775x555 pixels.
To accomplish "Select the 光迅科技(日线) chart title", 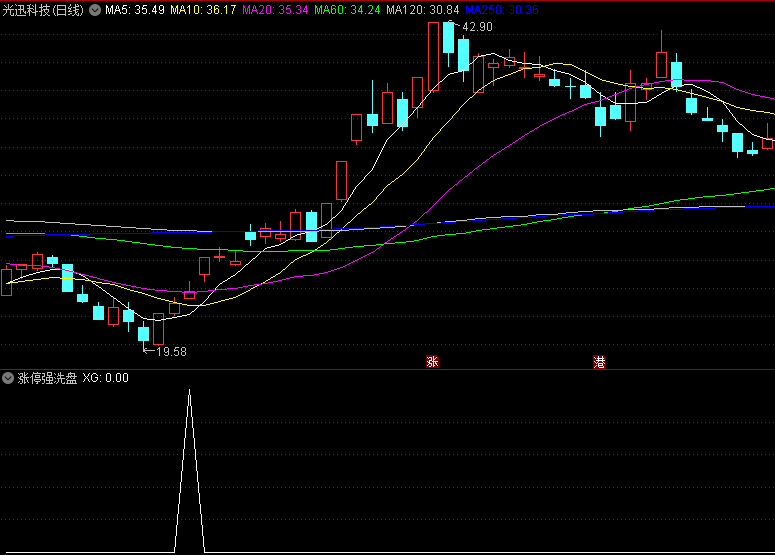I will 43,10.
